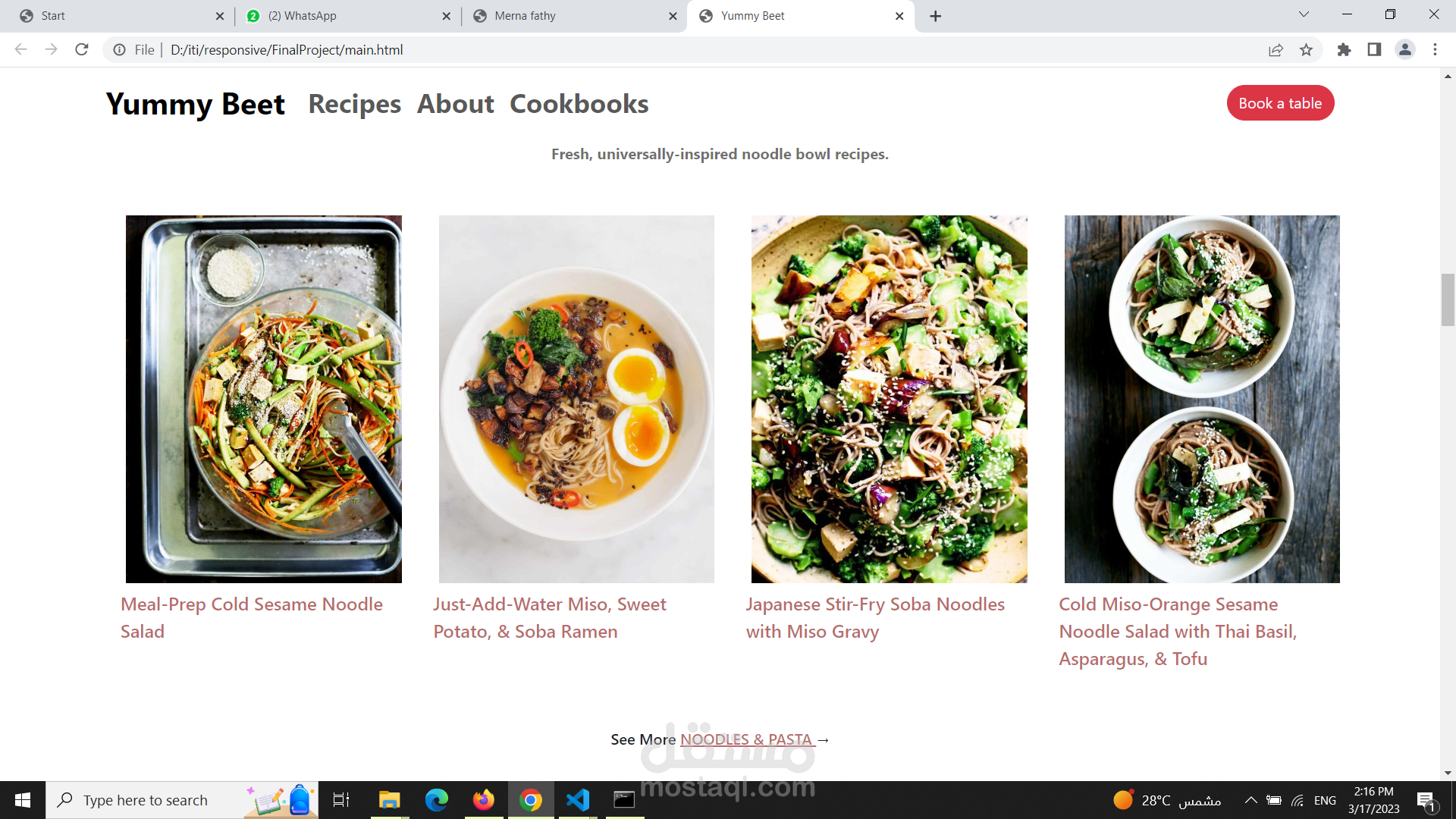Viewport: 1456px width, 819px height.
Task: Open Firefox from the taskbar
Action: [483, 800]
